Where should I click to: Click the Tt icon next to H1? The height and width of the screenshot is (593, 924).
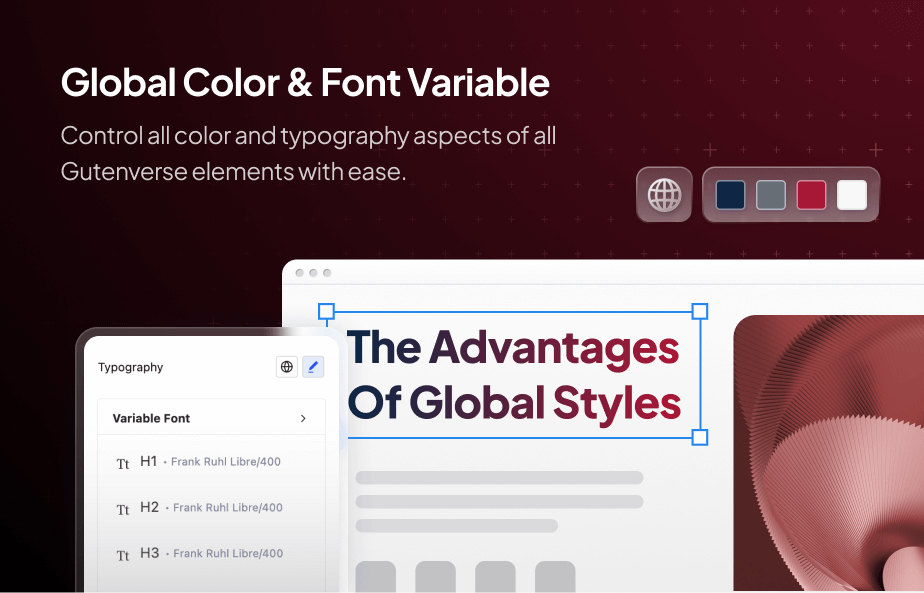(123, 463)
